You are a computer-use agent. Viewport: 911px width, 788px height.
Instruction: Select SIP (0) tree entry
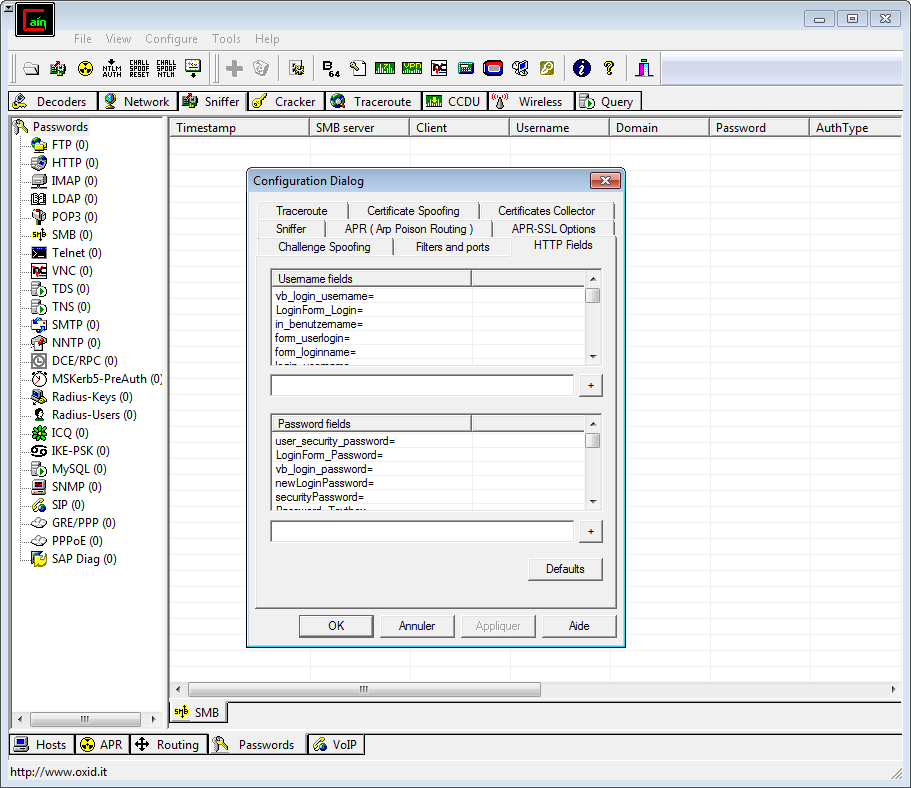click(68, 505)
